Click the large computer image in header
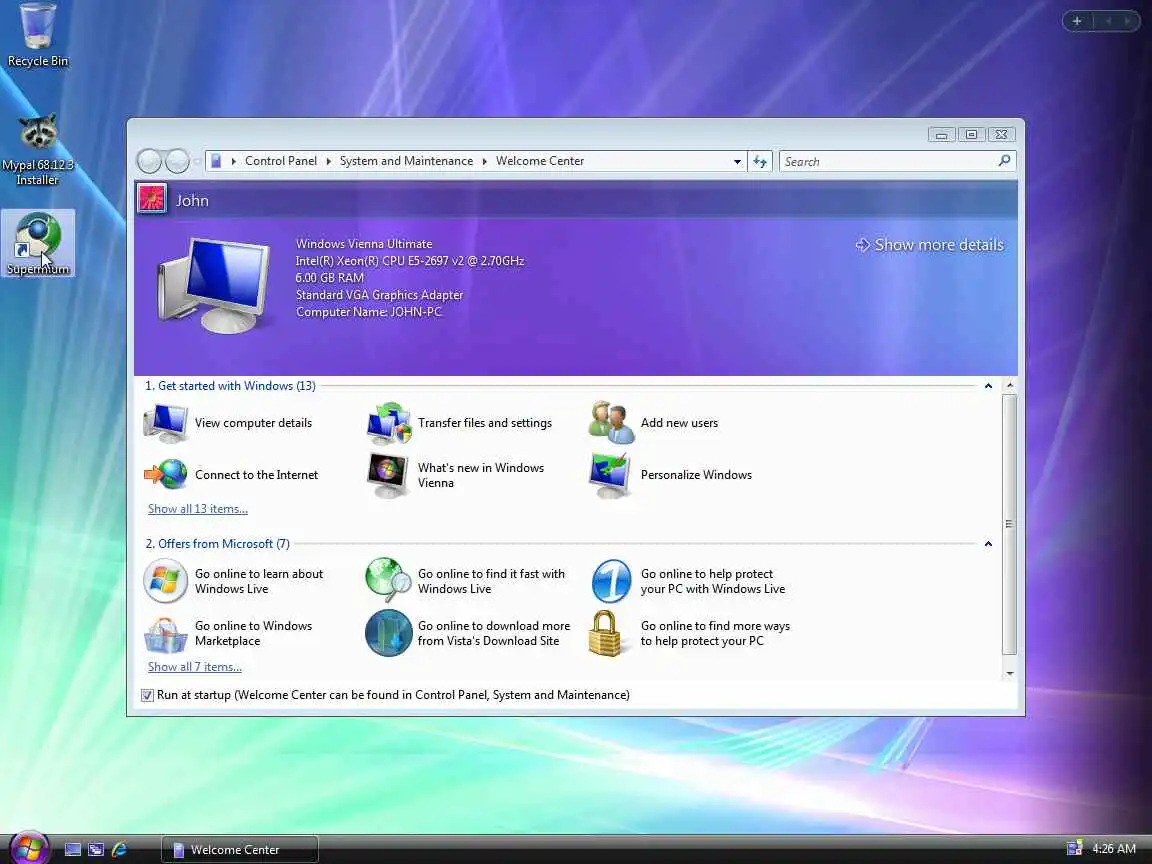 215,286
